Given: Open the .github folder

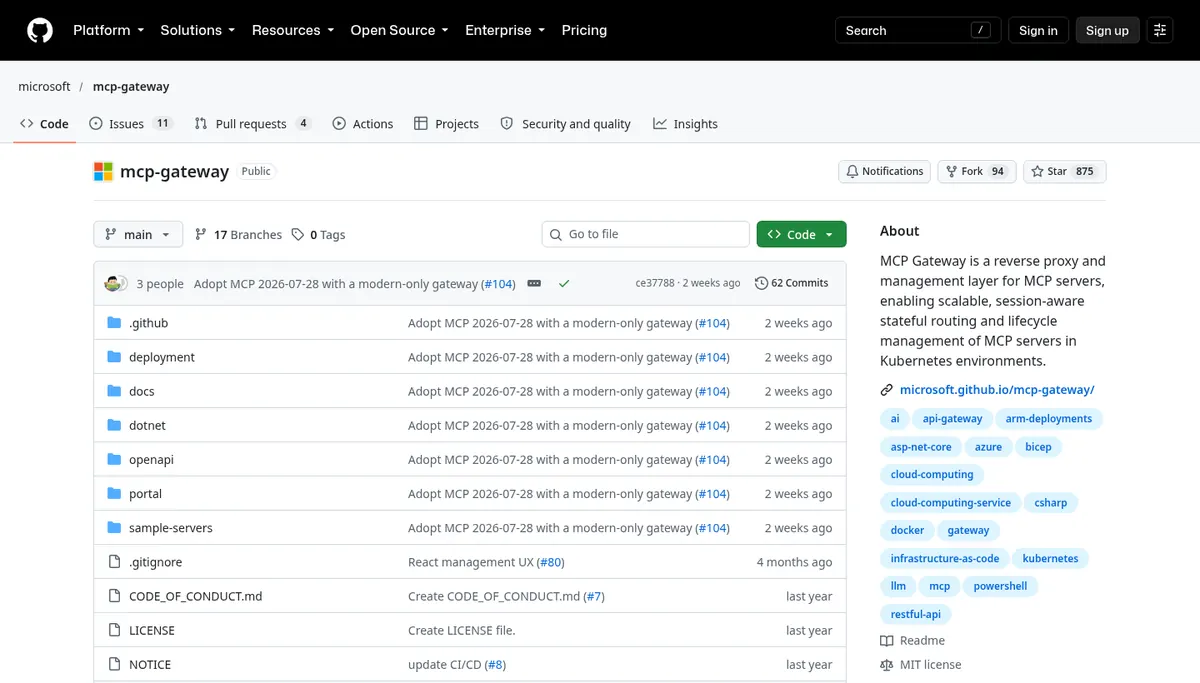Looking at the screenshot, I should (x=148, y=323).
